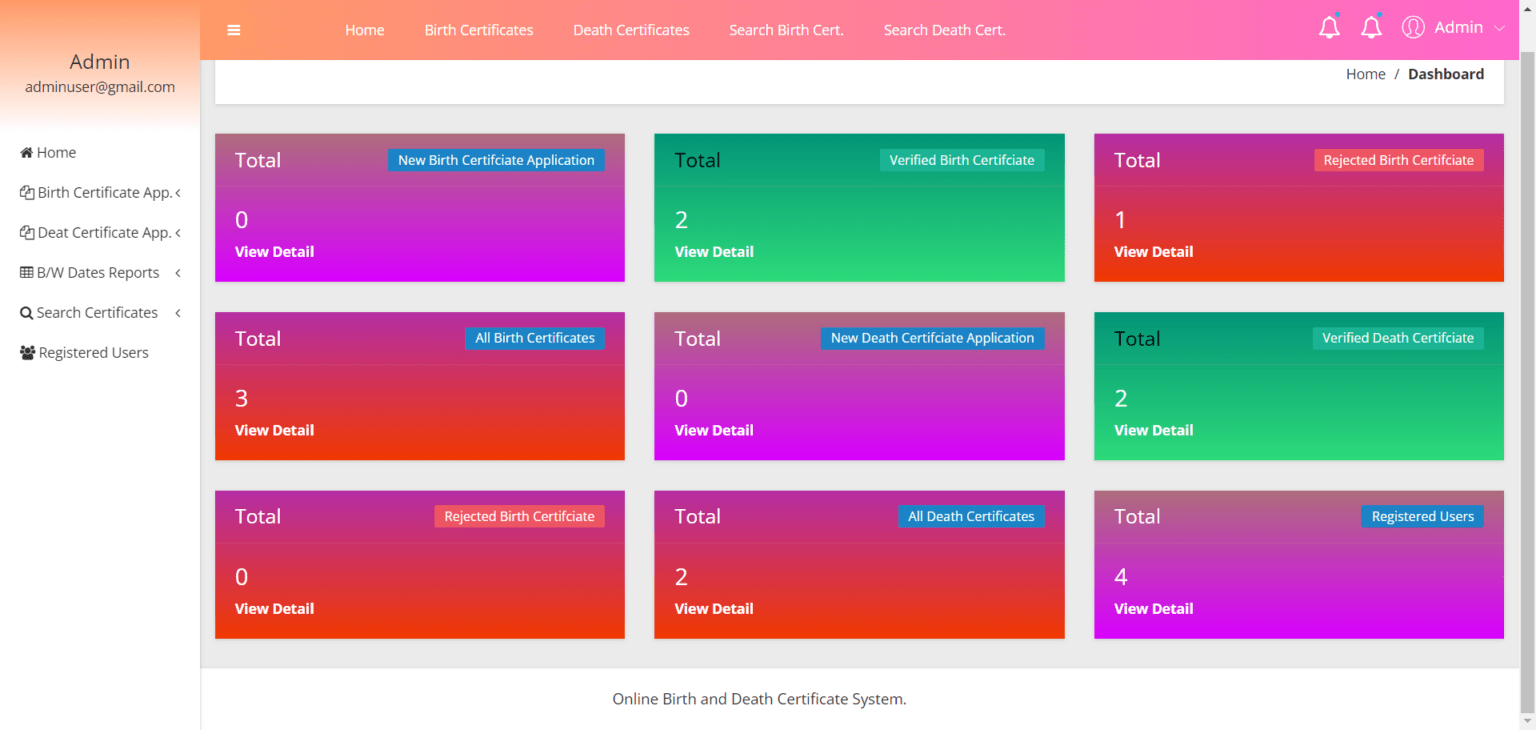The height and width of the screenshot is (730, 1536).
Task: Check the second bell notifications
Action: point(1371,27)
